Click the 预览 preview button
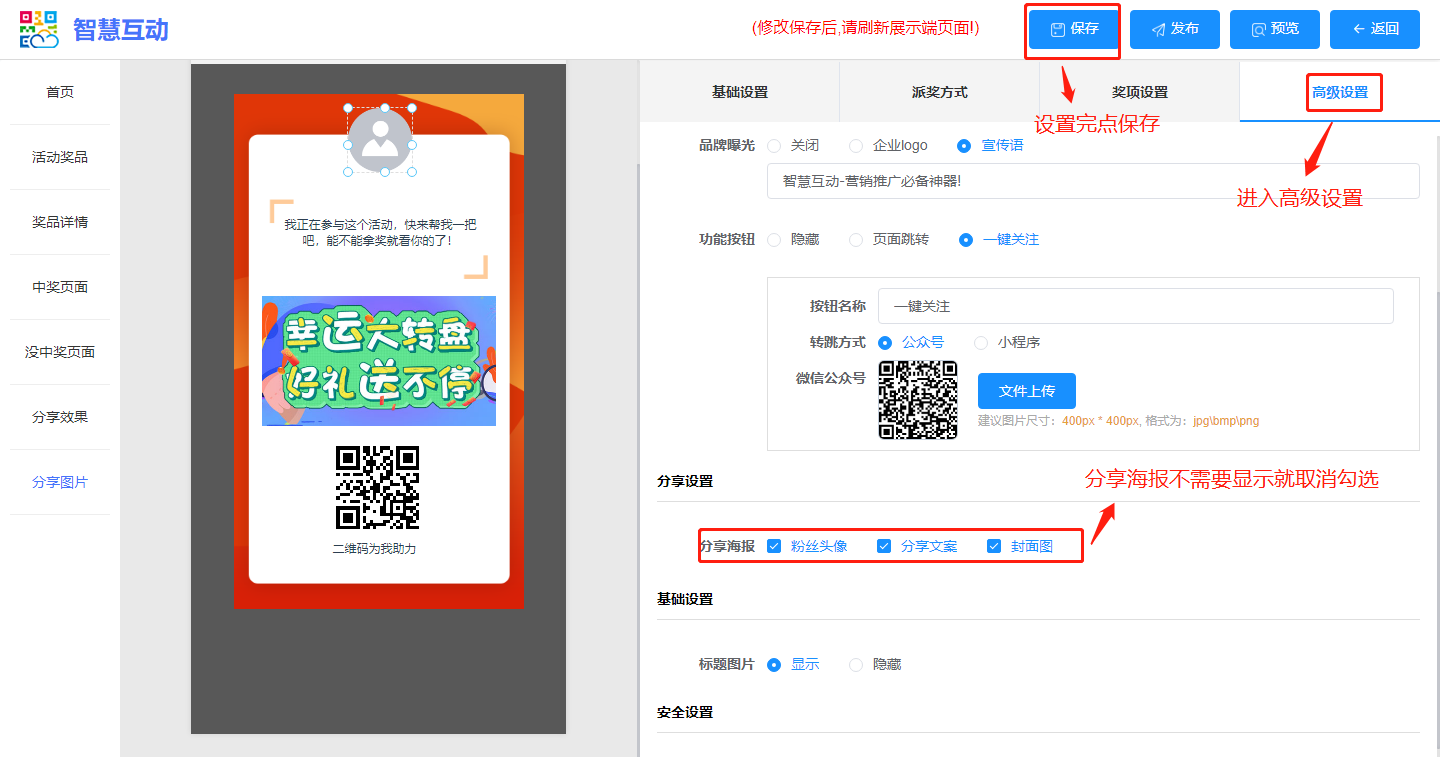The image size is (1440, 757). point(1274,30)
